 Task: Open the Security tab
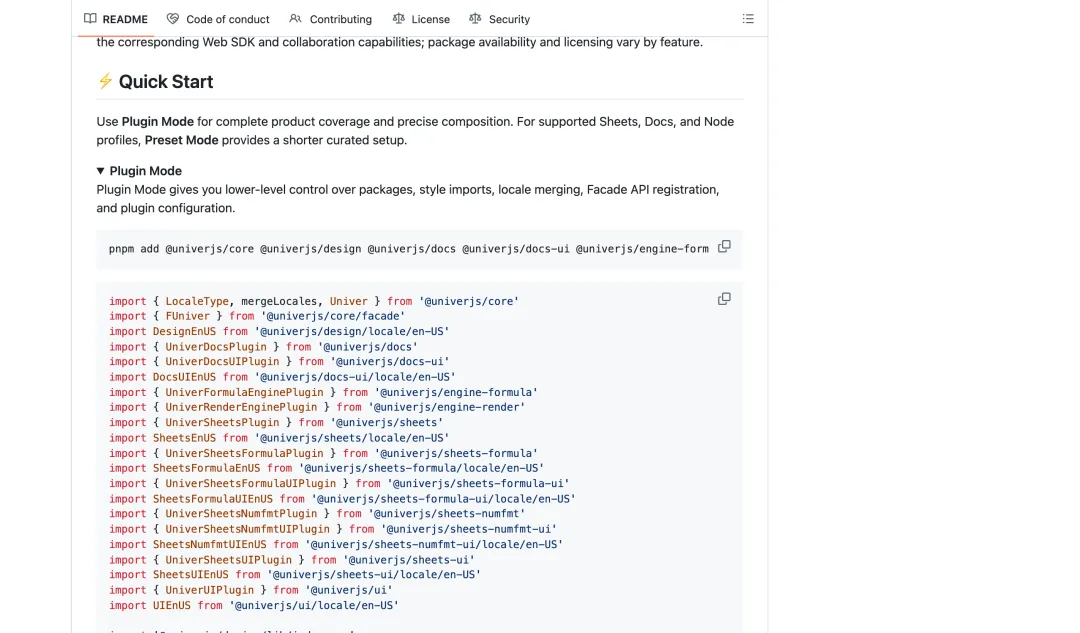509,19
